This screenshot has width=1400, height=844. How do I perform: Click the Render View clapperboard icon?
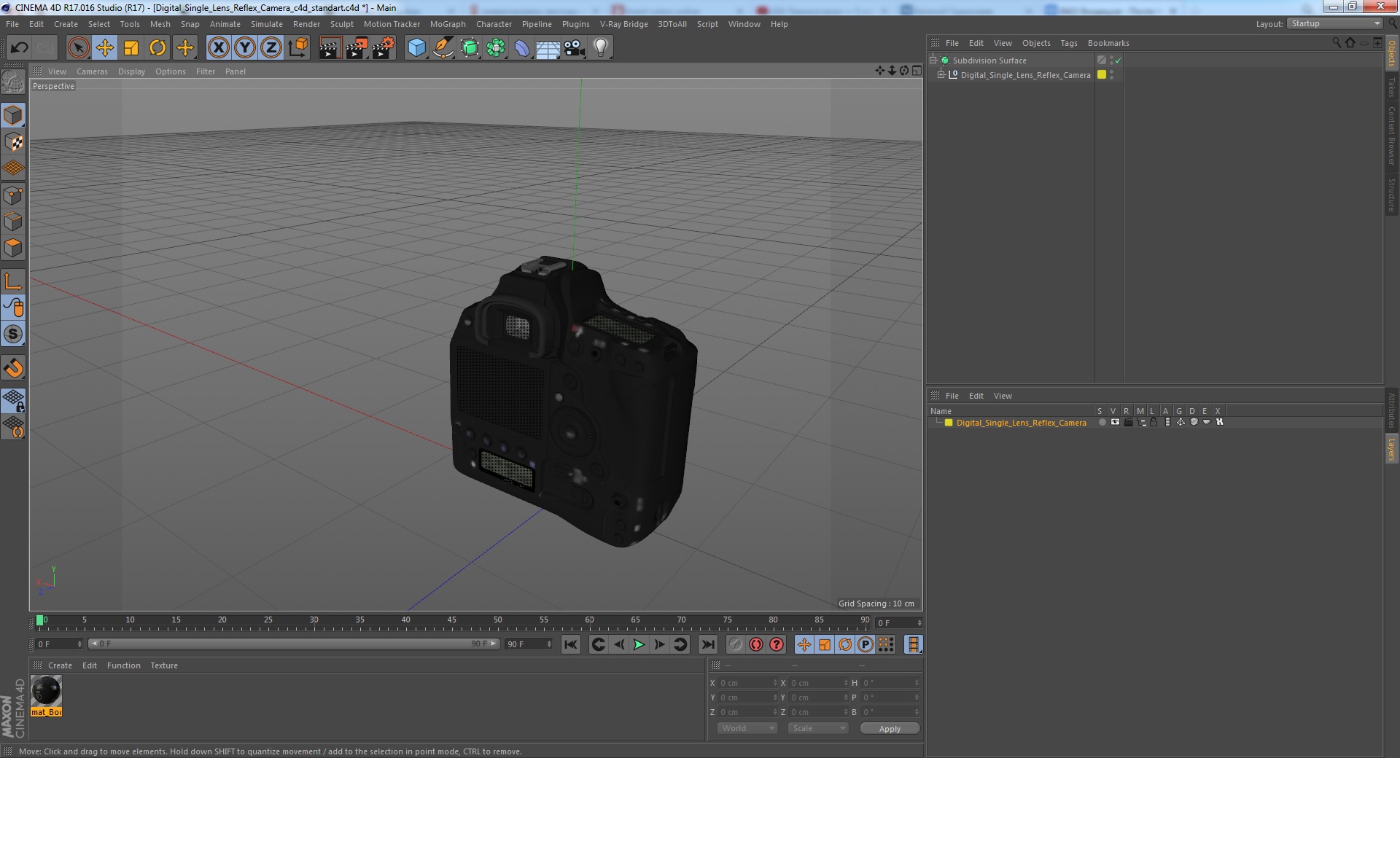click(330, 48)
